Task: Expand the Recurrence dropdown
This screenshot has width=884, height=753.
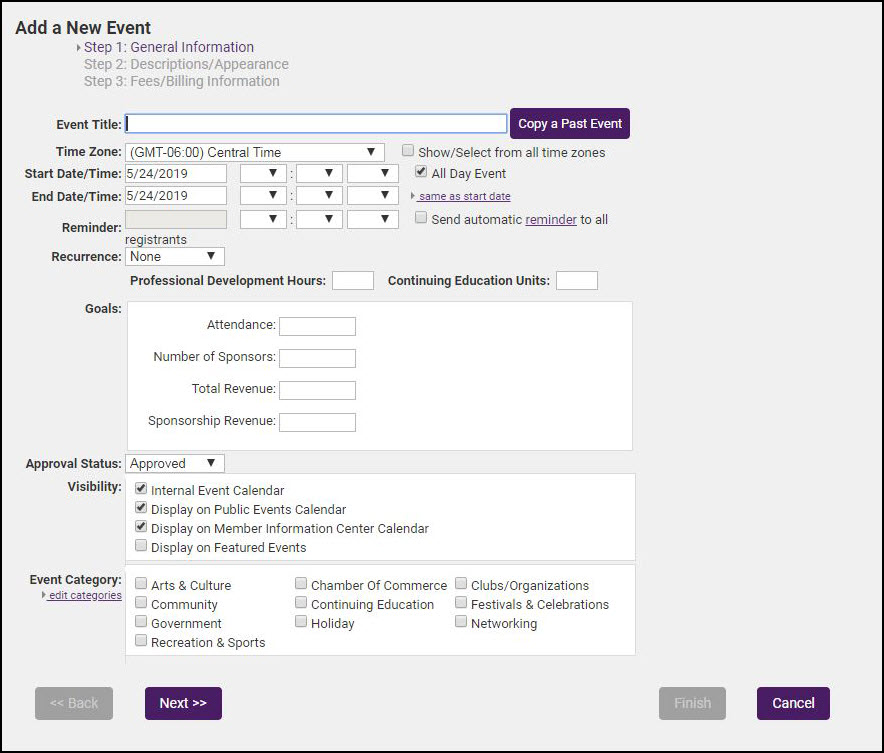Action: coord(175,257)
